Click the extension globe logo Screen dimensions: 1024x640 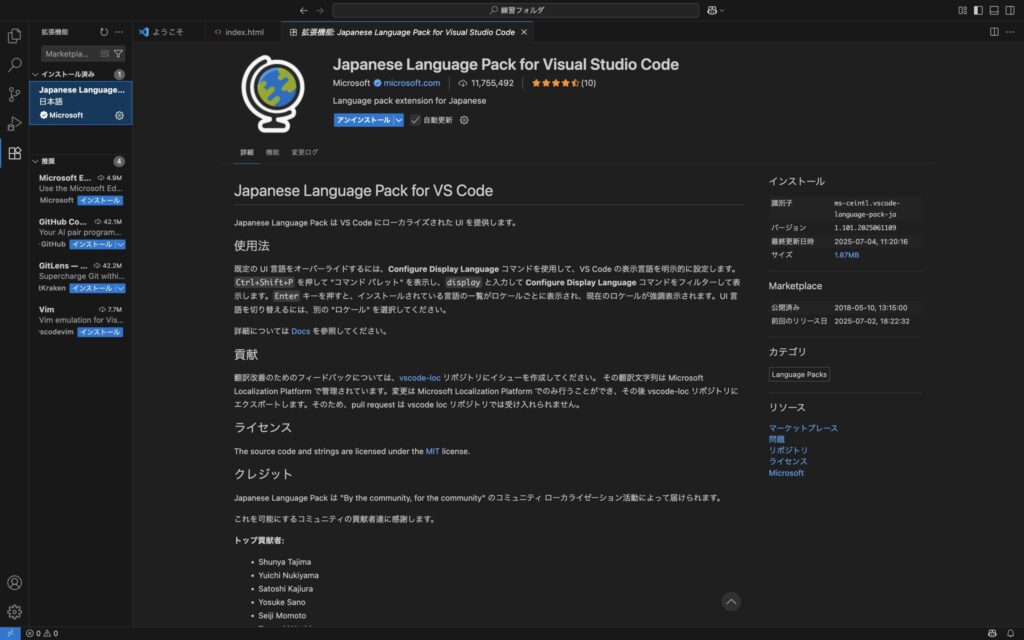(x=273, y=93)
